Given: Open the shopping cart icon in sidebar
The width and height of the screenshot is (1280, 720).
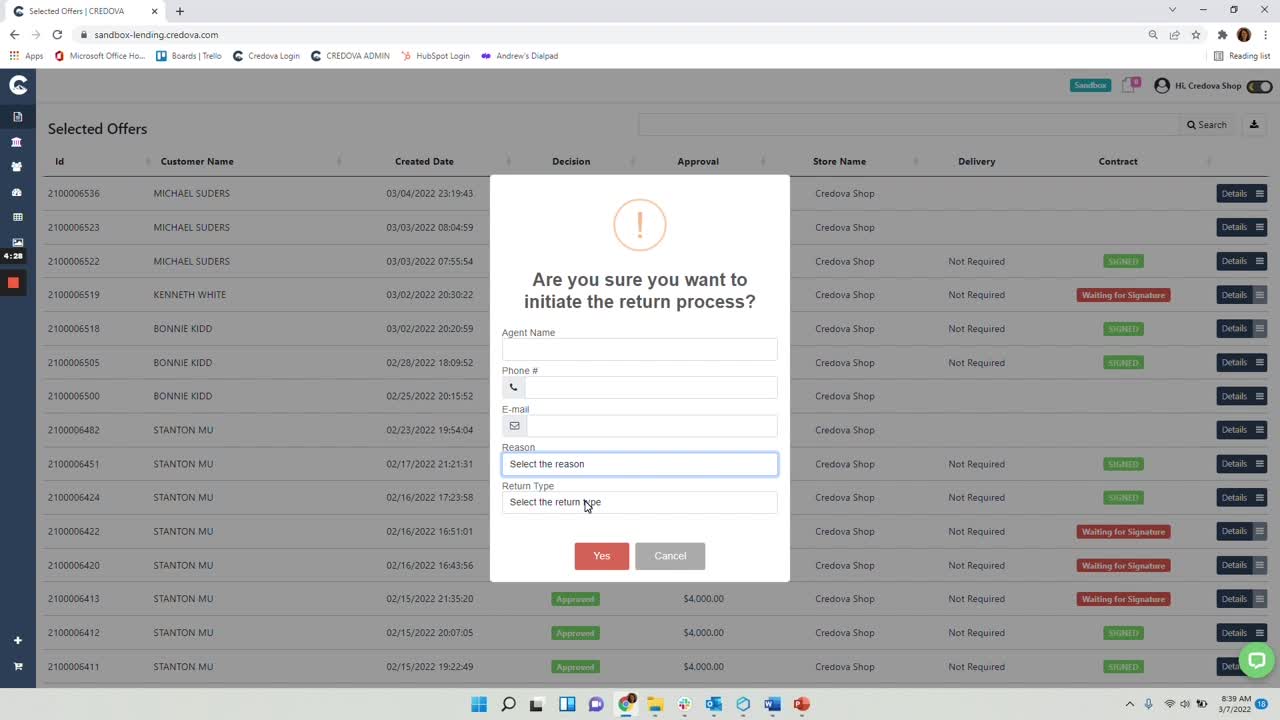Looking at the screenshot, I should pos(17,666).
